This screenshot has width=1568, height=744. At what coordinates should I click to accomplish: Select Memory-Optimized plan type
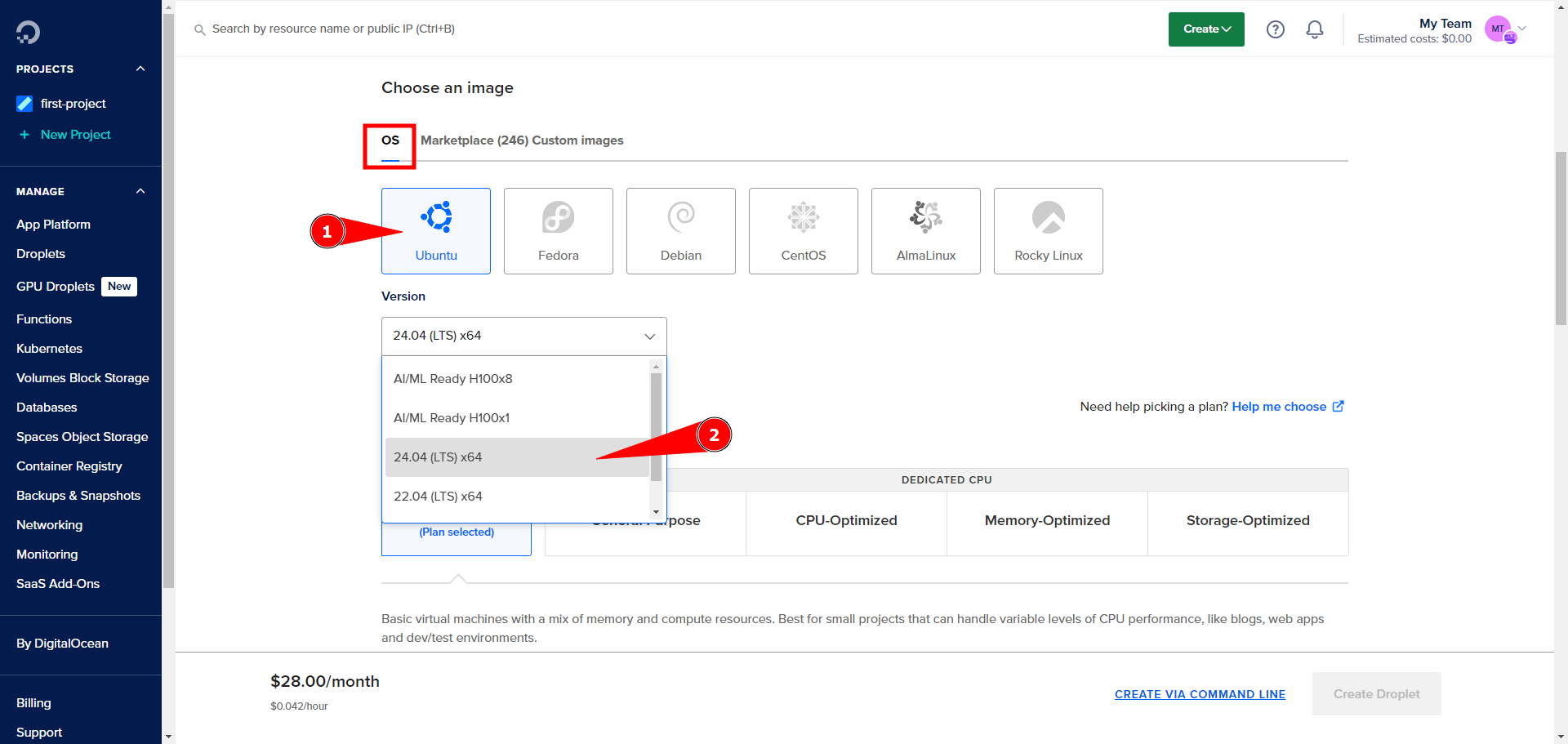[1047, 521]
